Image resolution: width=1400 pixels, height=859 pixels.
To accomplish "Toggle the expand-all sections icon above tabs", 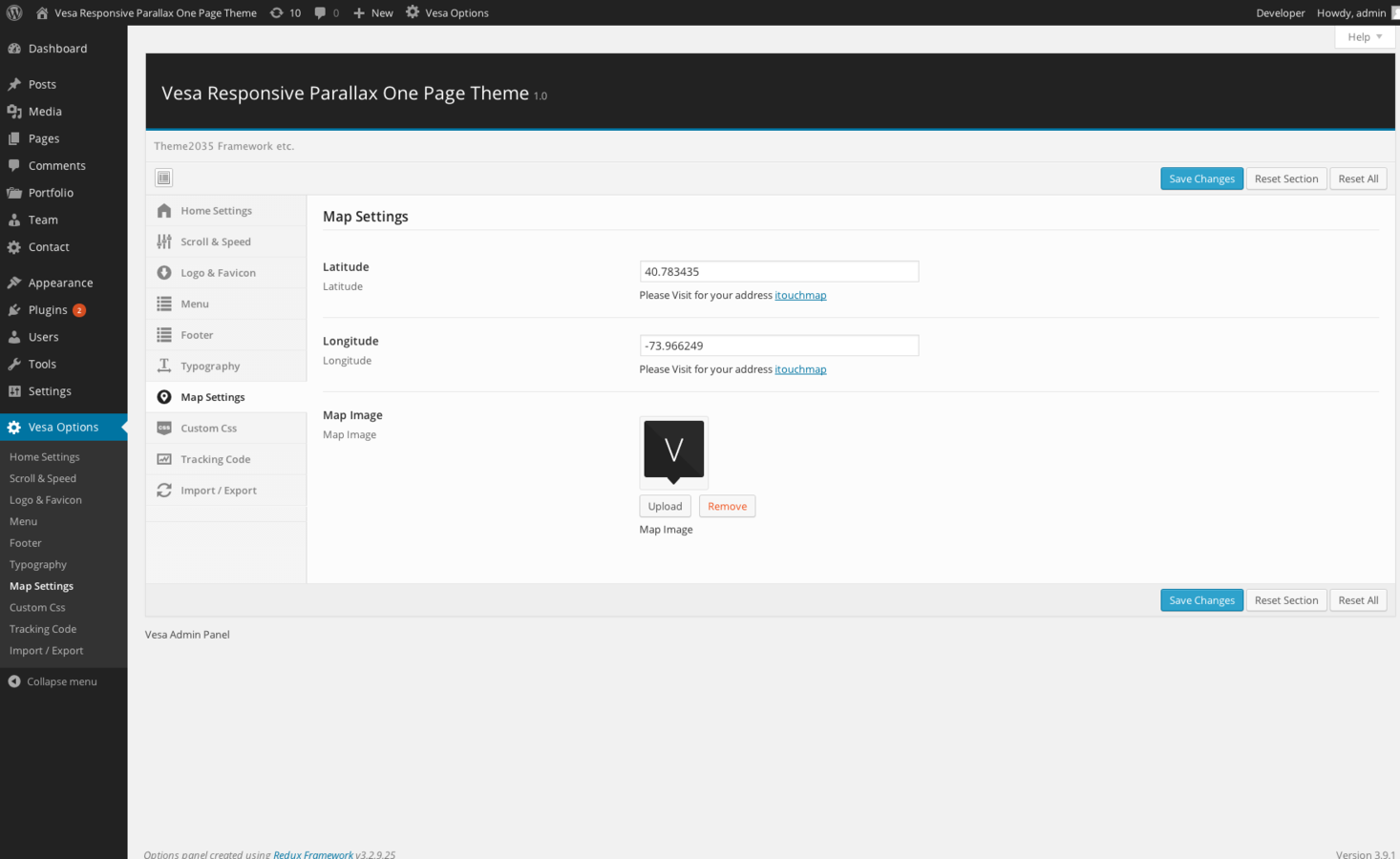I will (x=164, y=178).
